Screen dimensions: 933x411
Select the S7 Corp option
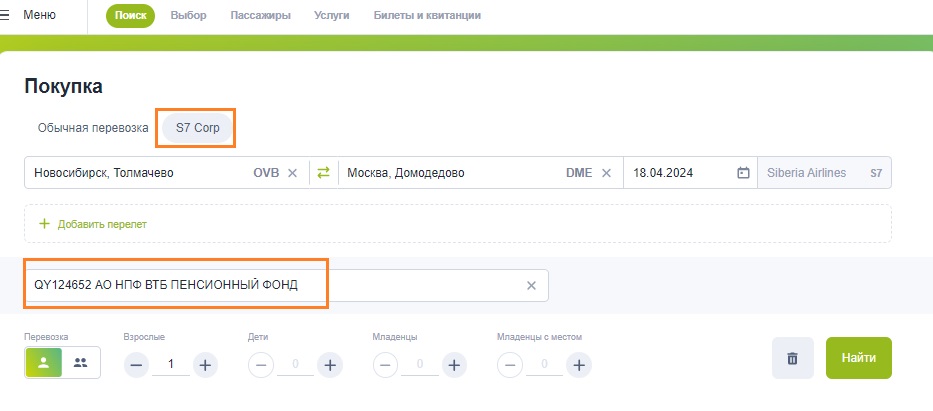tap(198, 128)
